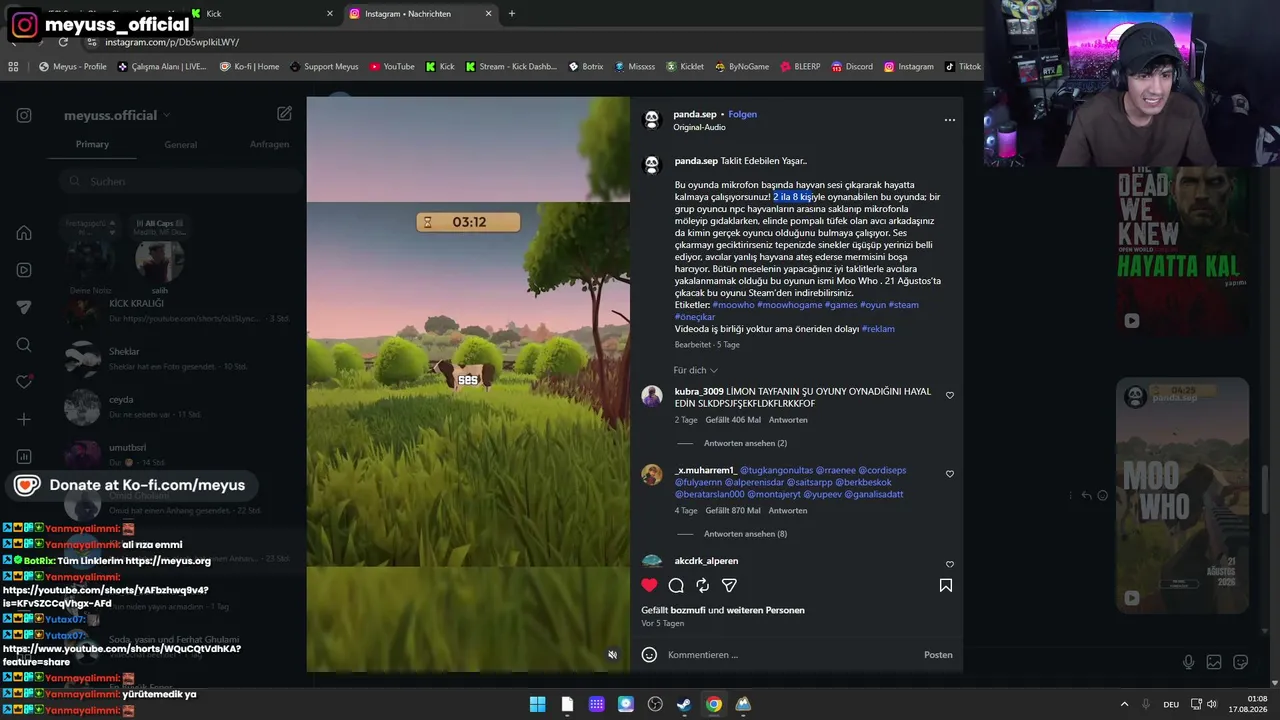1280x720 pixels.
Task: Expand 'Antworten ansehen (8)' replies
Action: [x=745, y=534]
